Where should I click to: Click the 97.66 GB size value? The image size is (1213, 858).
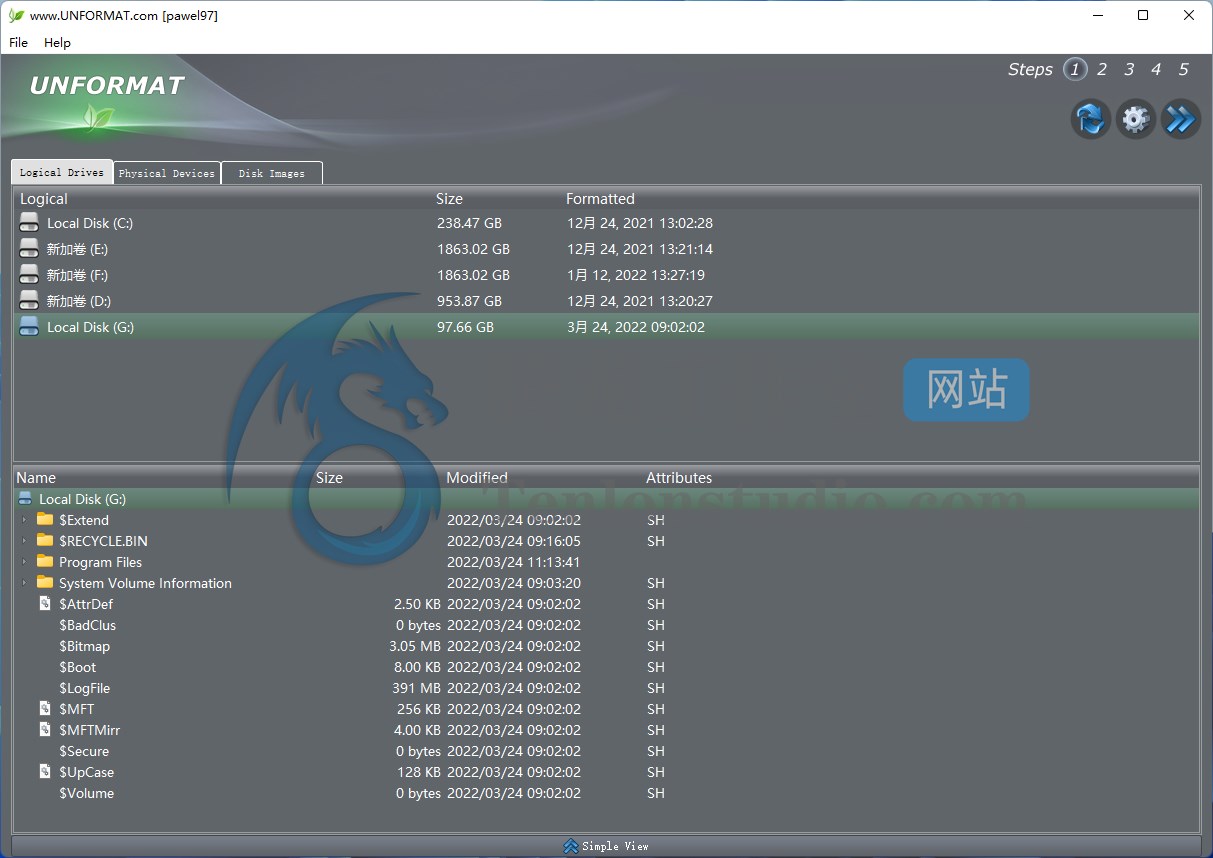(x=465, y=327)
